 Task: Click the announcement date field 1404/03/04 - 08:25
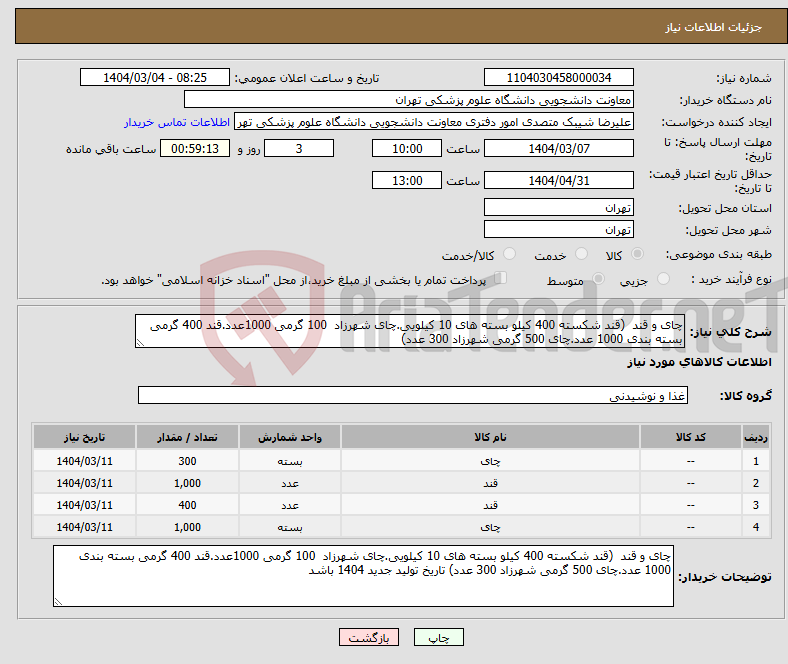tap(155, 77)
